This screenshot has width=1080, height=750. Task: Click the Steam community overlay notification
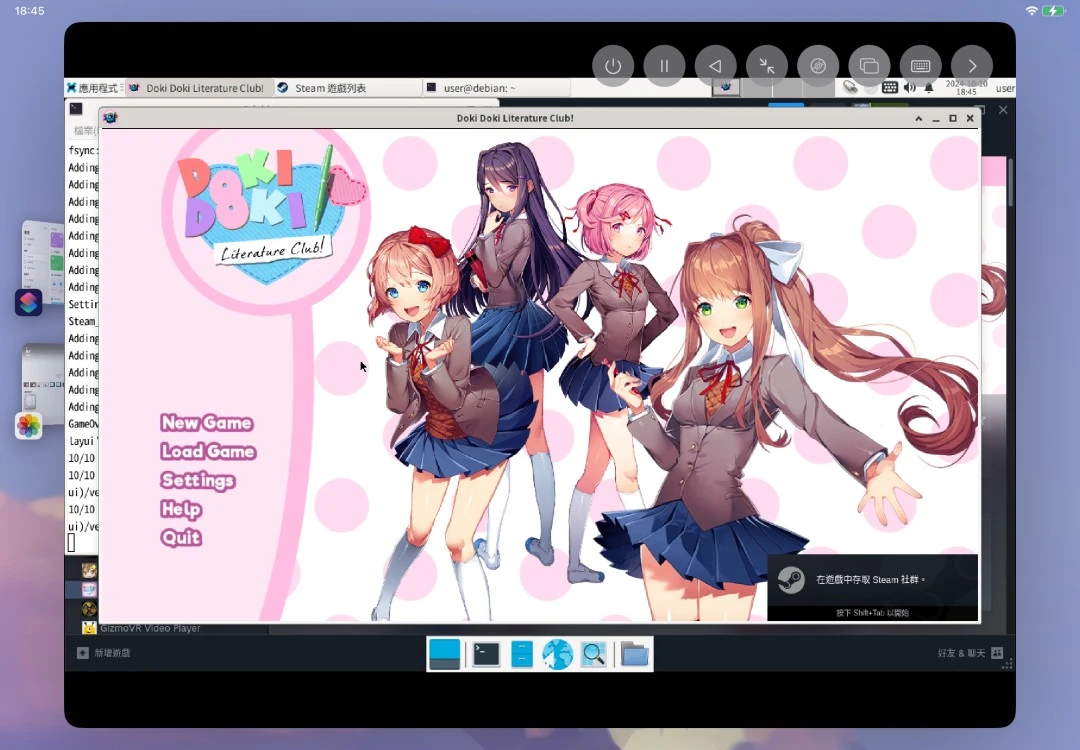(873, 587)
